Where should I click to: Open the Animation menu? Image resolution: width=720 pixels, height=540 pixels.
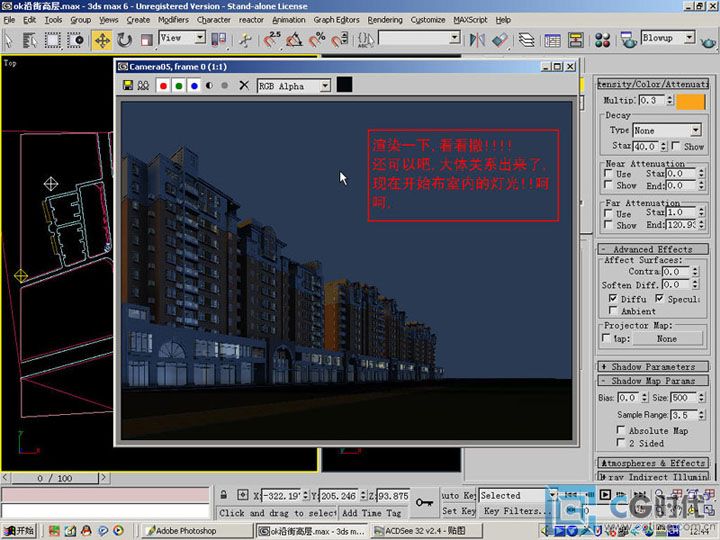(x=288, y=20)
